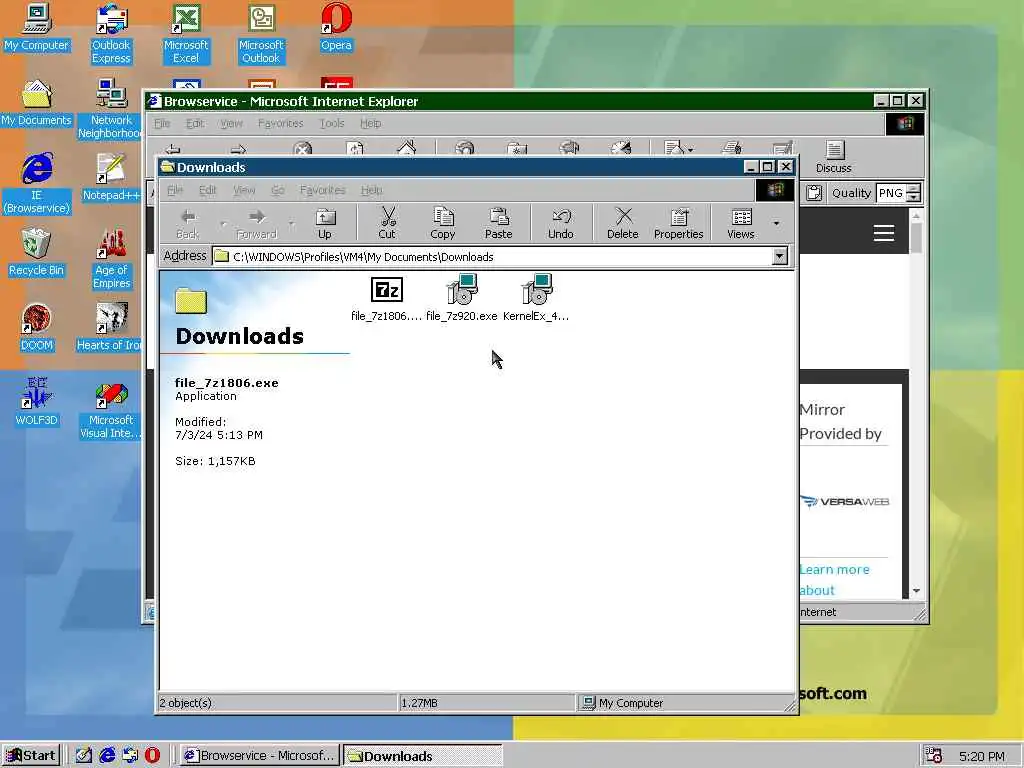Open Microsoft Outlook desktop shortcut
Screen dimensions: 1024x768
[261, 34]
